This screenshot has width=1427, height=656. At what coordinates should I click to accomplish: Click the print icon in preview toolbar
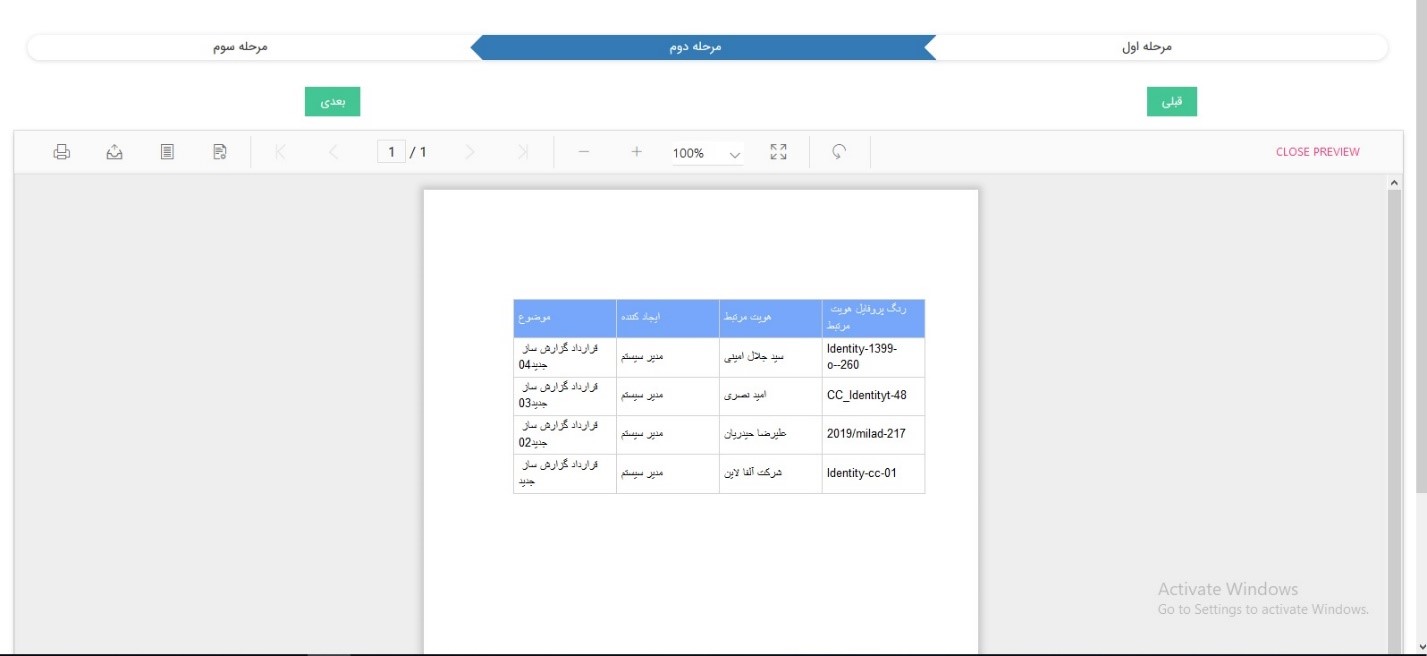(x=62, y=152)
